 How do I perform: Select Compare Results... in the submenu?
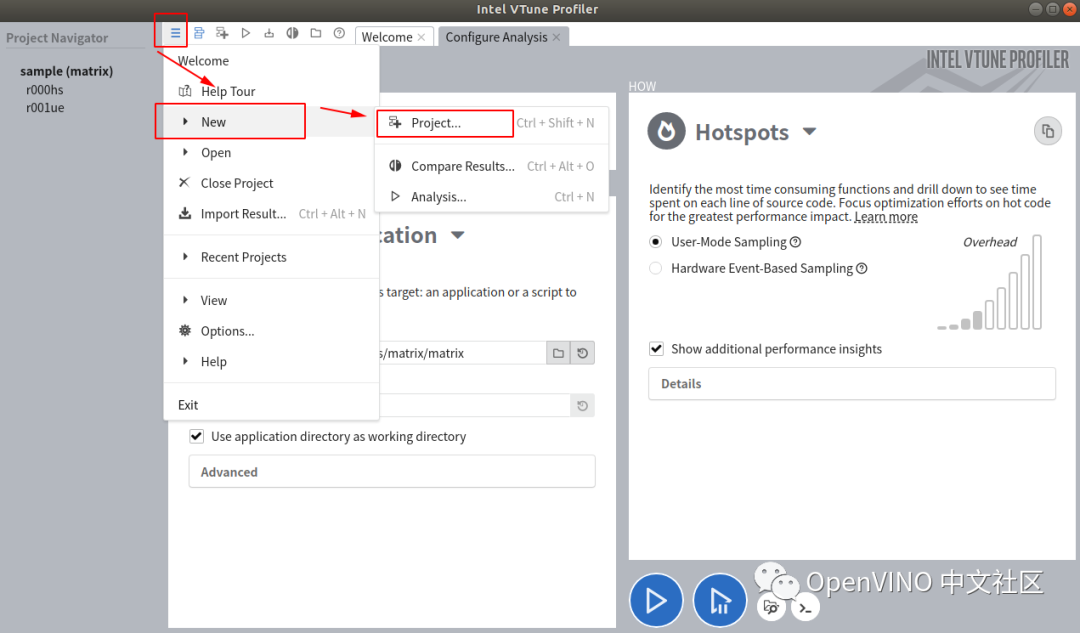click(x=491, y=166)
